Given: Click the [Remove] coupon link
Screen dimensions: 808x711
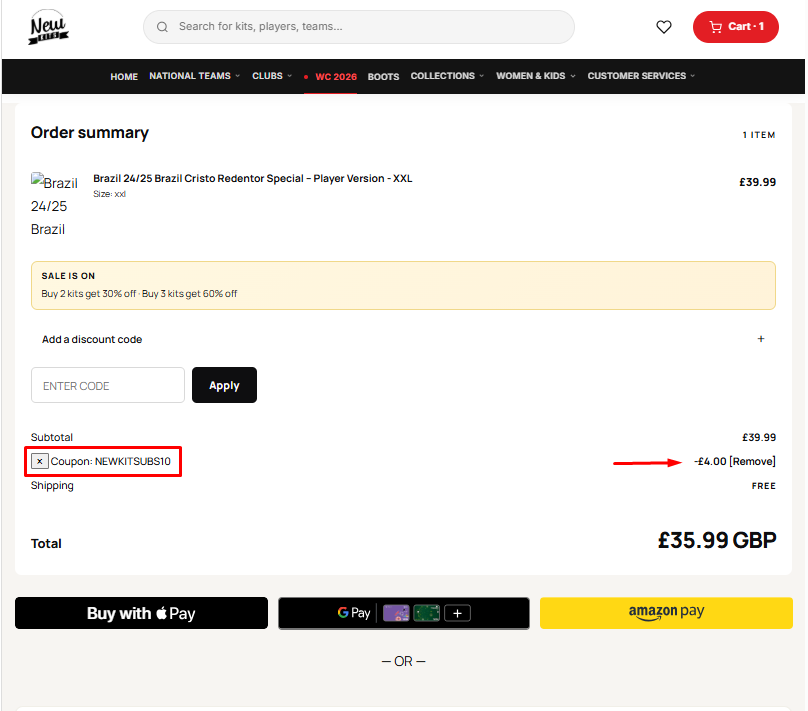Looking at the screenshot, I should click(752, 461).
